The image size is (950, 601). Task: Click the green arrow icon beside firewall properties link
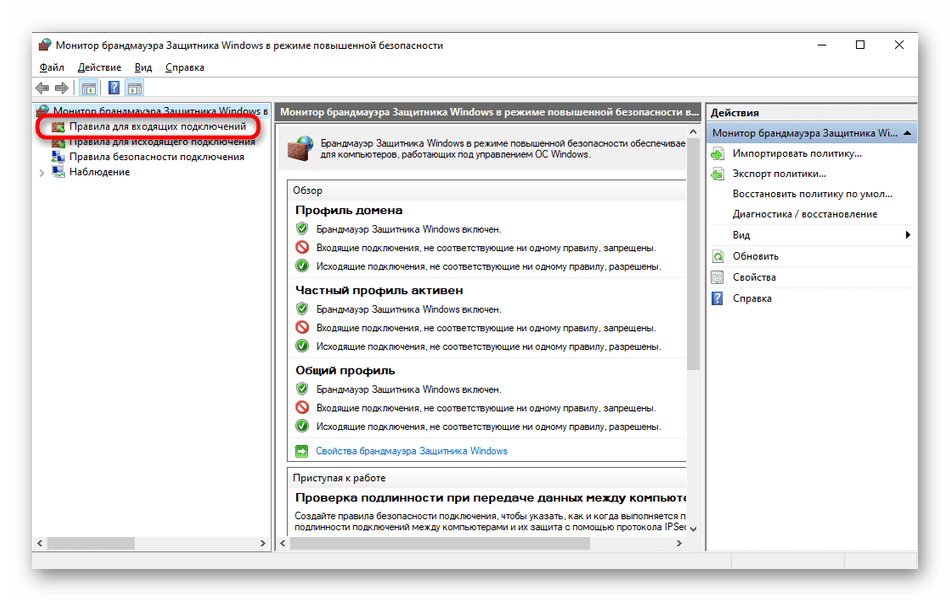(301, 451)
